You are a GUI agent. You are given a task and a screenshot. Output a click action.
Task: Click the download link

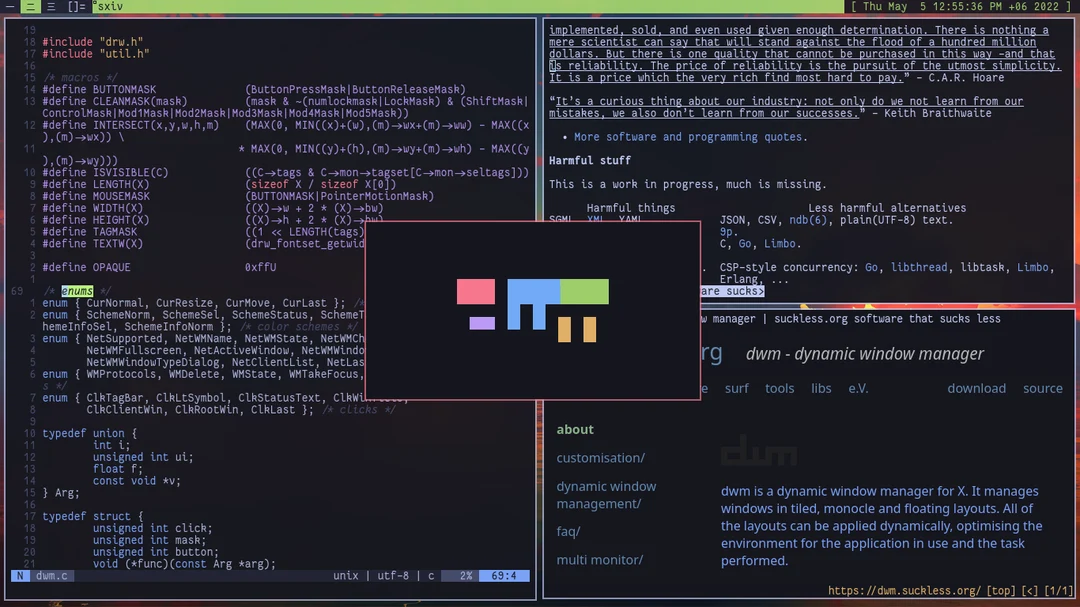tap(976, 388)
